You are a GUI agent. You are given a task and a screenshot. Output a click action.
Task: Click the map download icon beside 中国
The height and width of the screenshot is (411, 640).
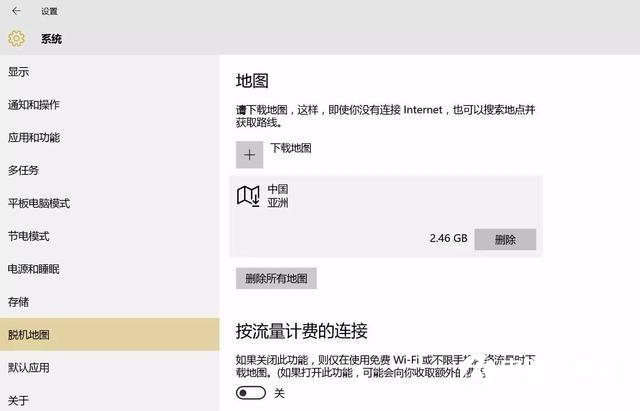click(248, 196)
